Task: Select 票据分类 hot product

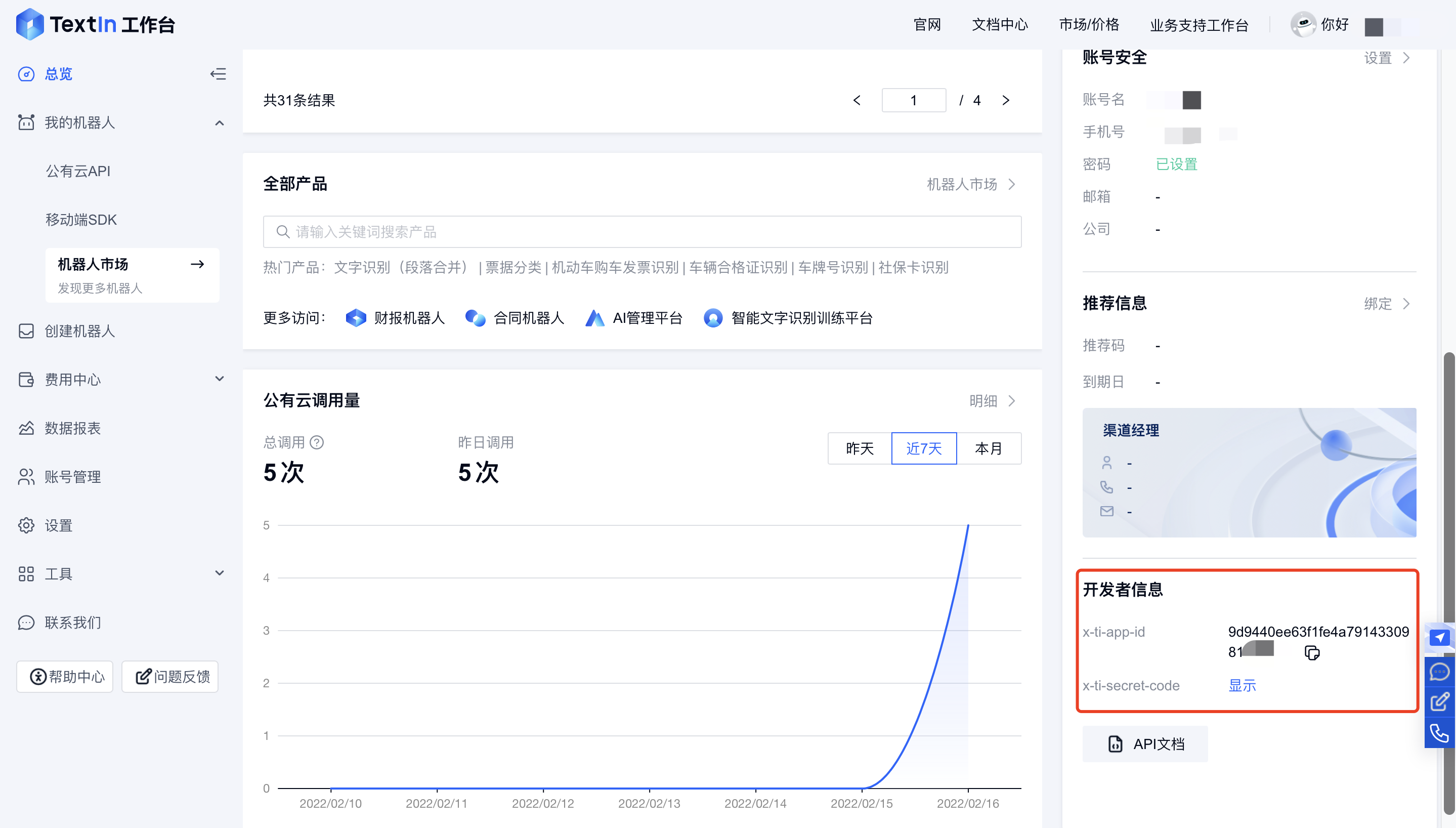Action: (x=513, y=267)
